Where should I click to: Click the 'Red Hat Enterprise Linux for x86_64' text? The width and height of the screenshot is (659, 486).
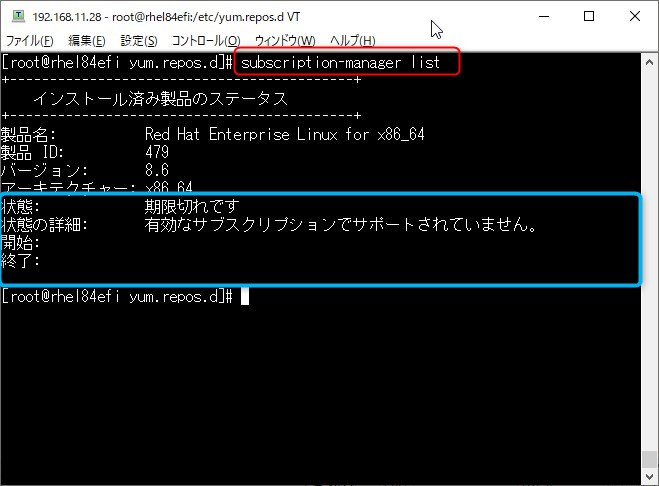285,134
